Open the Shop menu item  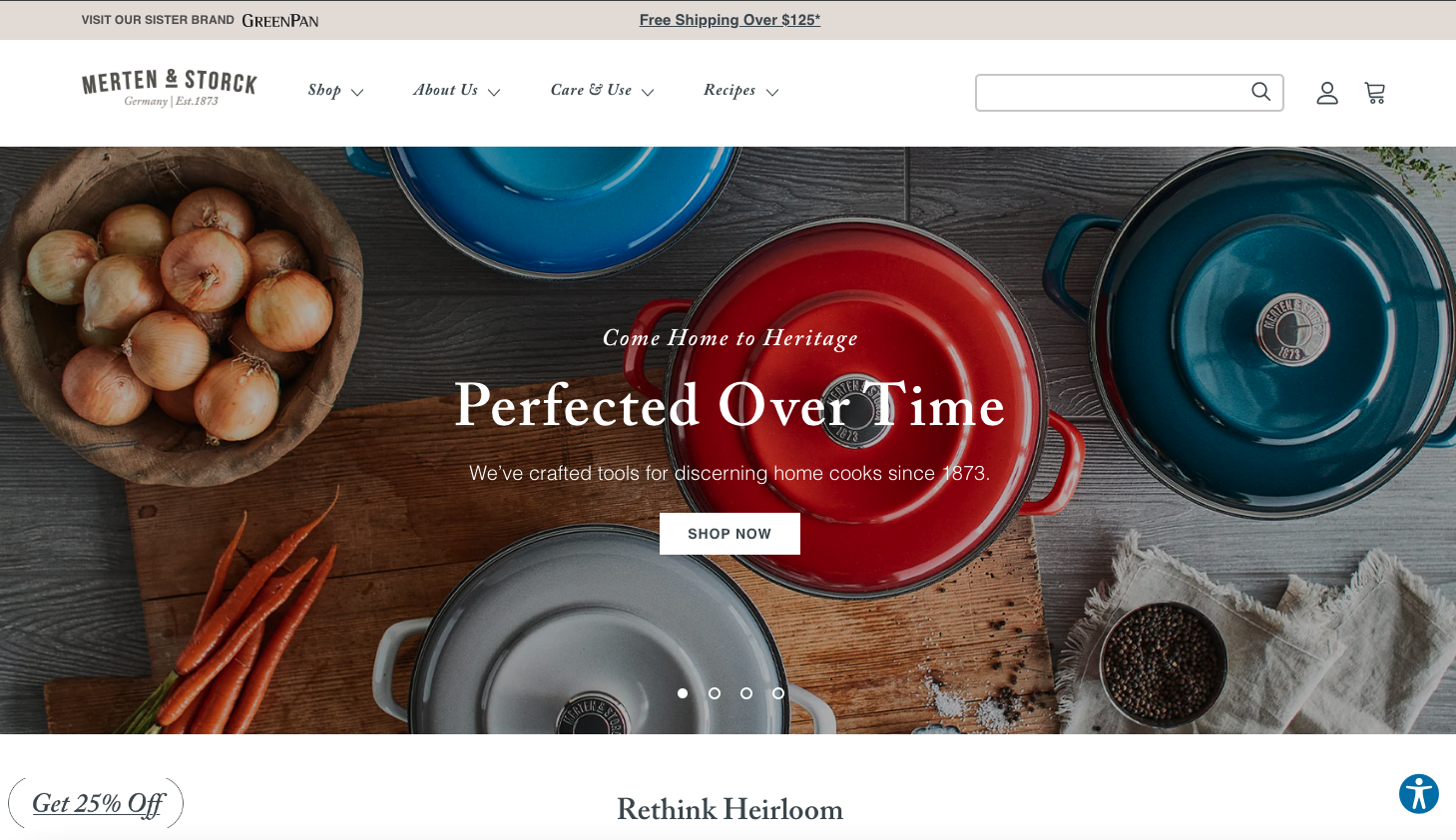pyautogui.click(x=324, y=90)
